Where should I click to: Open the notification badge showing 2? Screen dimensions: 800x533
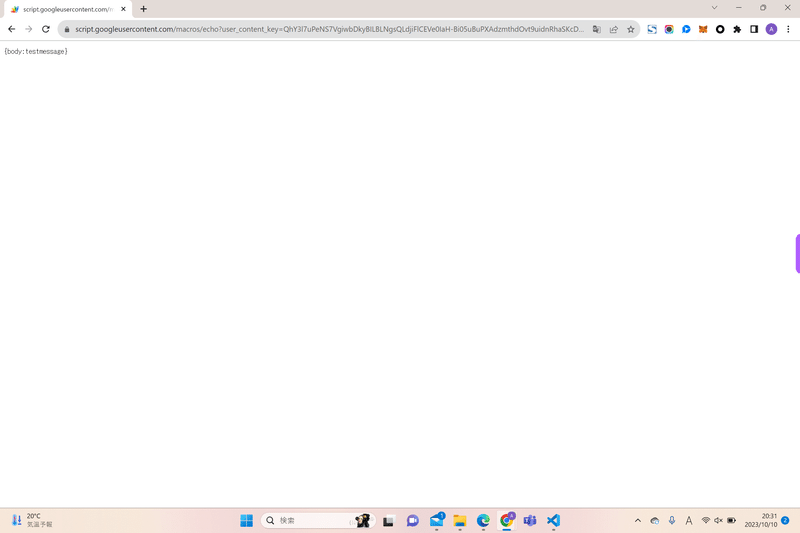785,520
